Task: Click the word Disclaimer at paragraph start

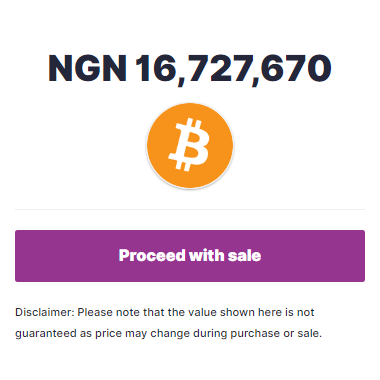Action: click(x=45, y=312)
